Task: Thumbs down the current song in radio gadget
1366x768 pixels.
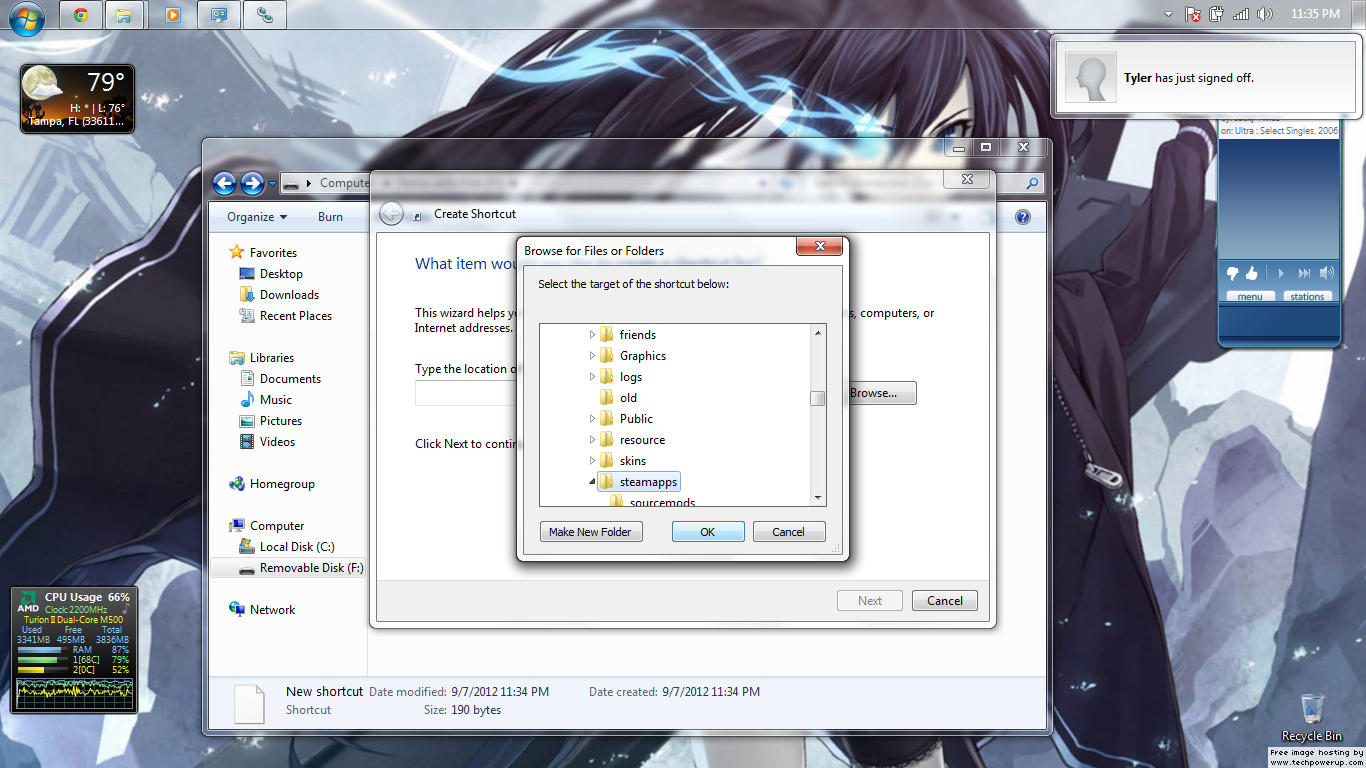Action: coord(1233,273)
